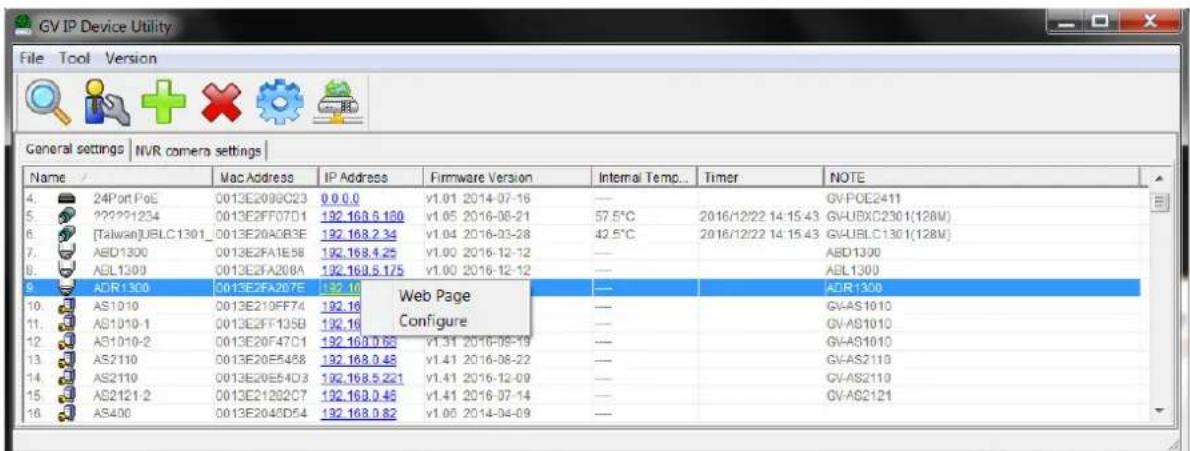Open the Version menu
The height and width of the screenshot is (451, 1190).
pos(131,58)
